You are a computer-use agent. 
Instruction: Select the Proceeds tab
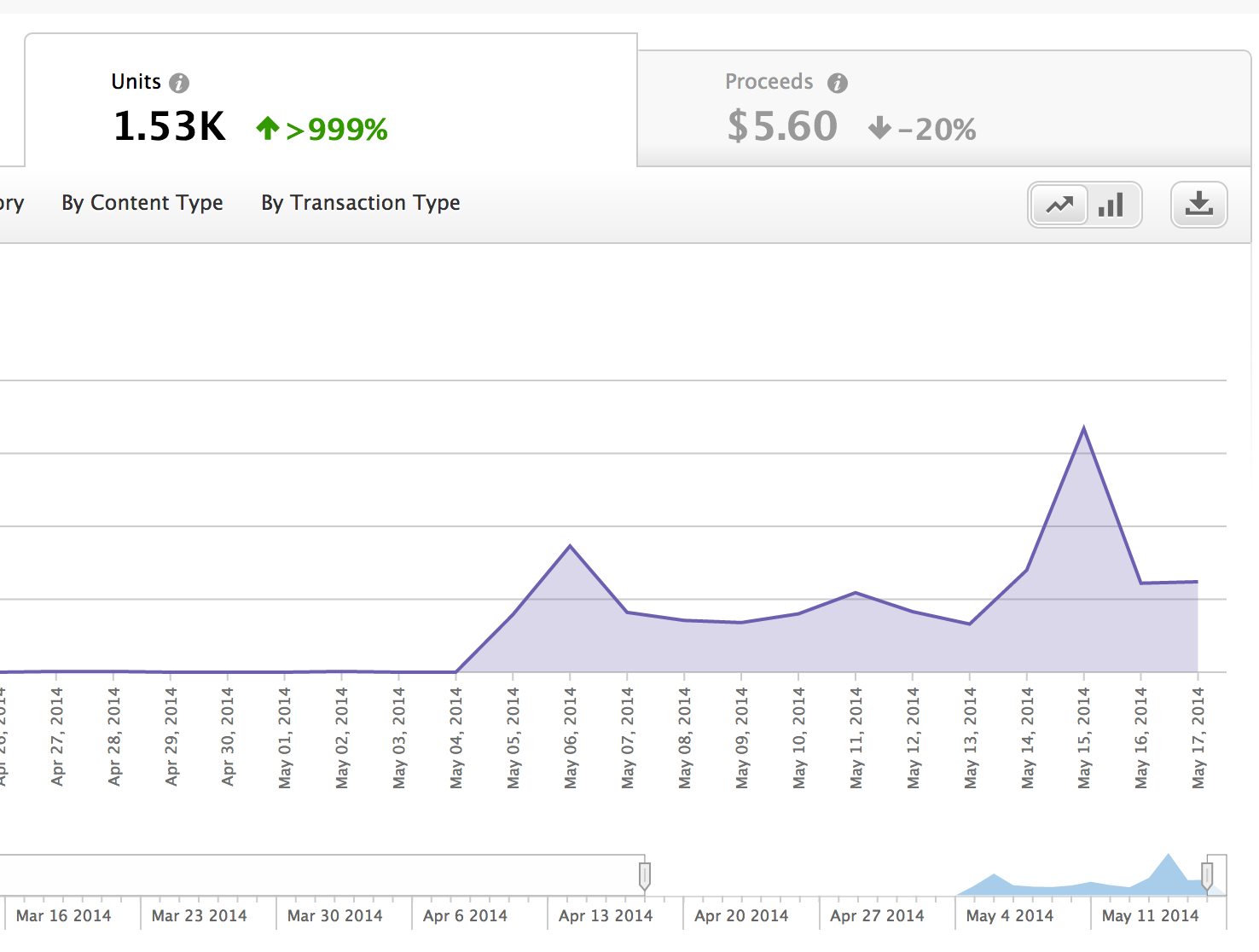point(943,108)
